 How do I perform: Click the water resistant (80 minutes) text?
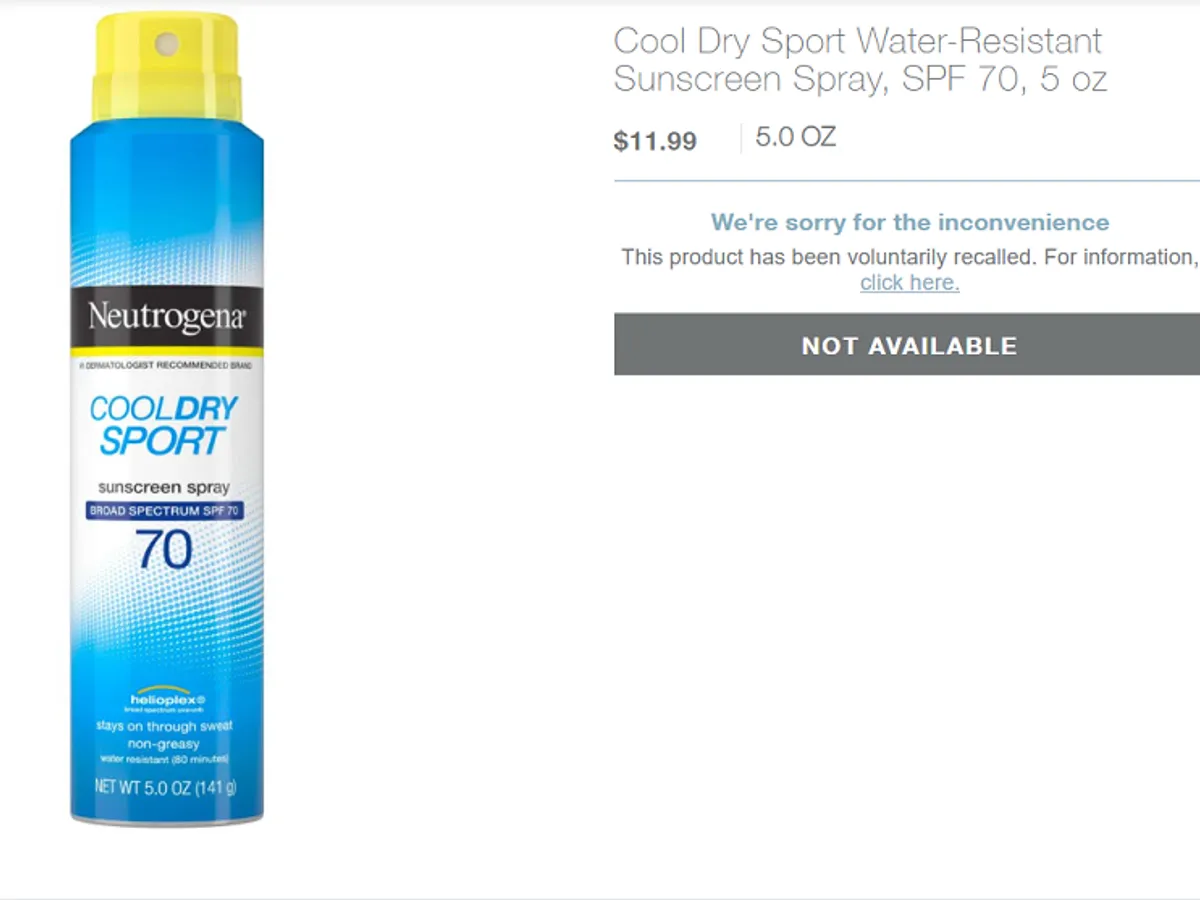(x=165, y=759)
